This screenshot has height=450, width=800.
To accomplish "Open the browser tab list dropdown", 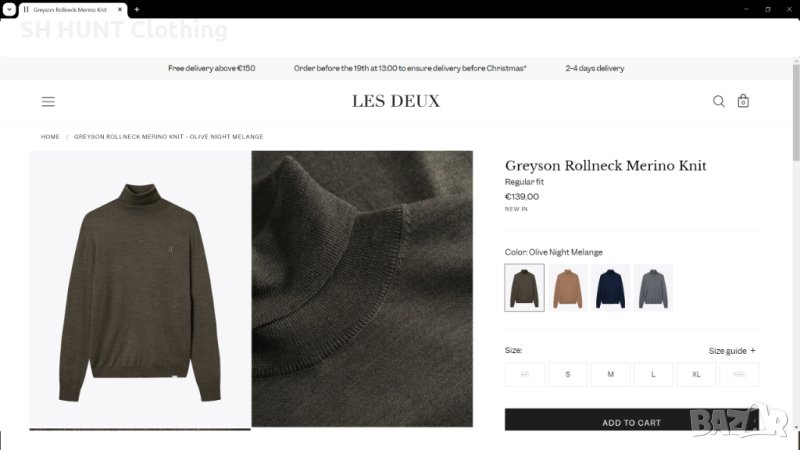I will (x=9, y=9).
